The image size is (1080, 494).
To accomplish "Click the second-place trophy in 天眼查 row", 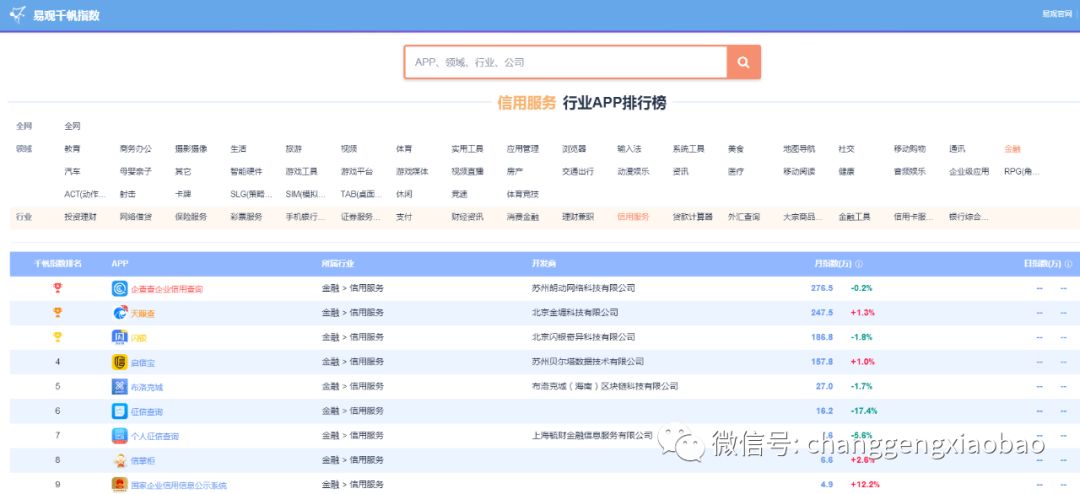I will pyautogui.click(x=58, y=312).
